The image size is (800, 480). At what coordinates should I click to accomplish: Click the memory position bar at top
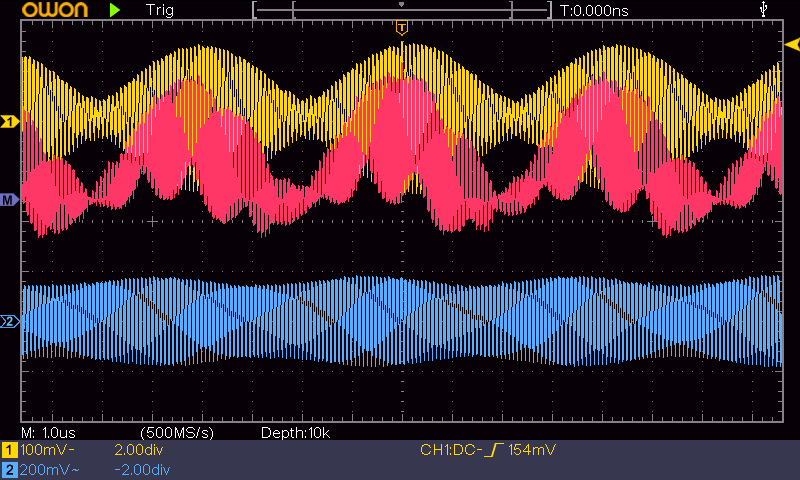point(401,11)
